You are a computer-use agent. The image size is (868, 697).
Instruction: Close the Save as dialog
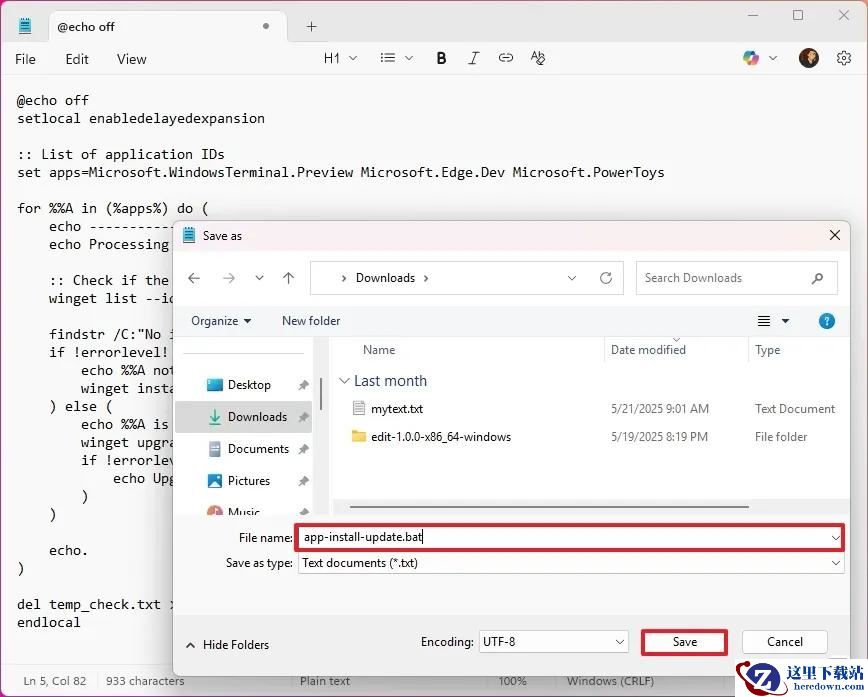(x=835, y=235)
